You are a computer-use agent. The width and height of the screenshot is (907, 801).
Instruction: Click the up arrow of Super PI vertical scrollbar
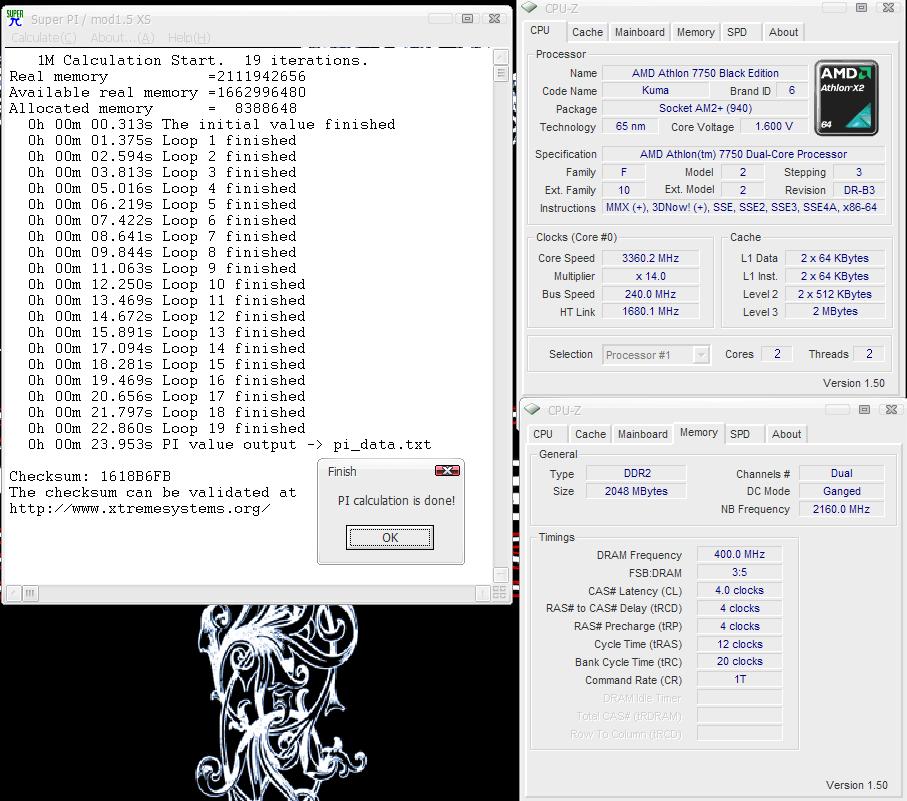tap(501, 57)
